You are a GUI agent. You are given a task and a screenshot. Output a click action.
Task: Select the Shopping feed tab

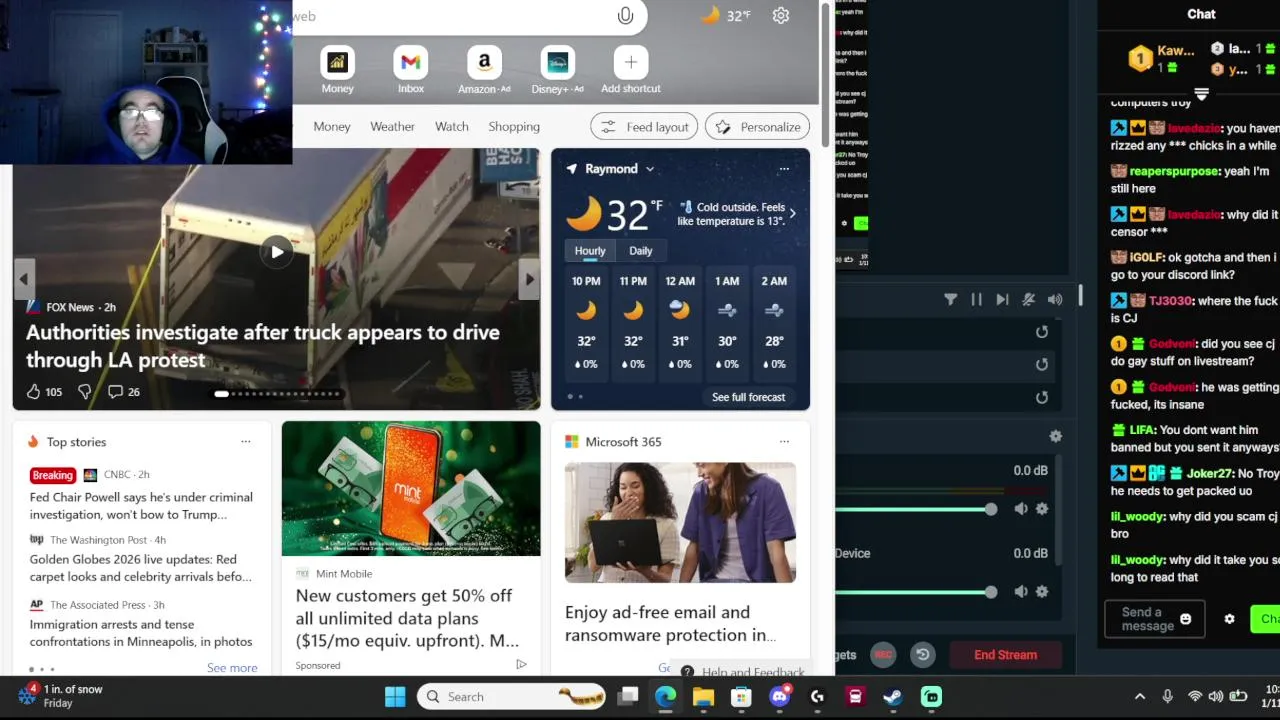pyautogui.click(x=514, y=127)
